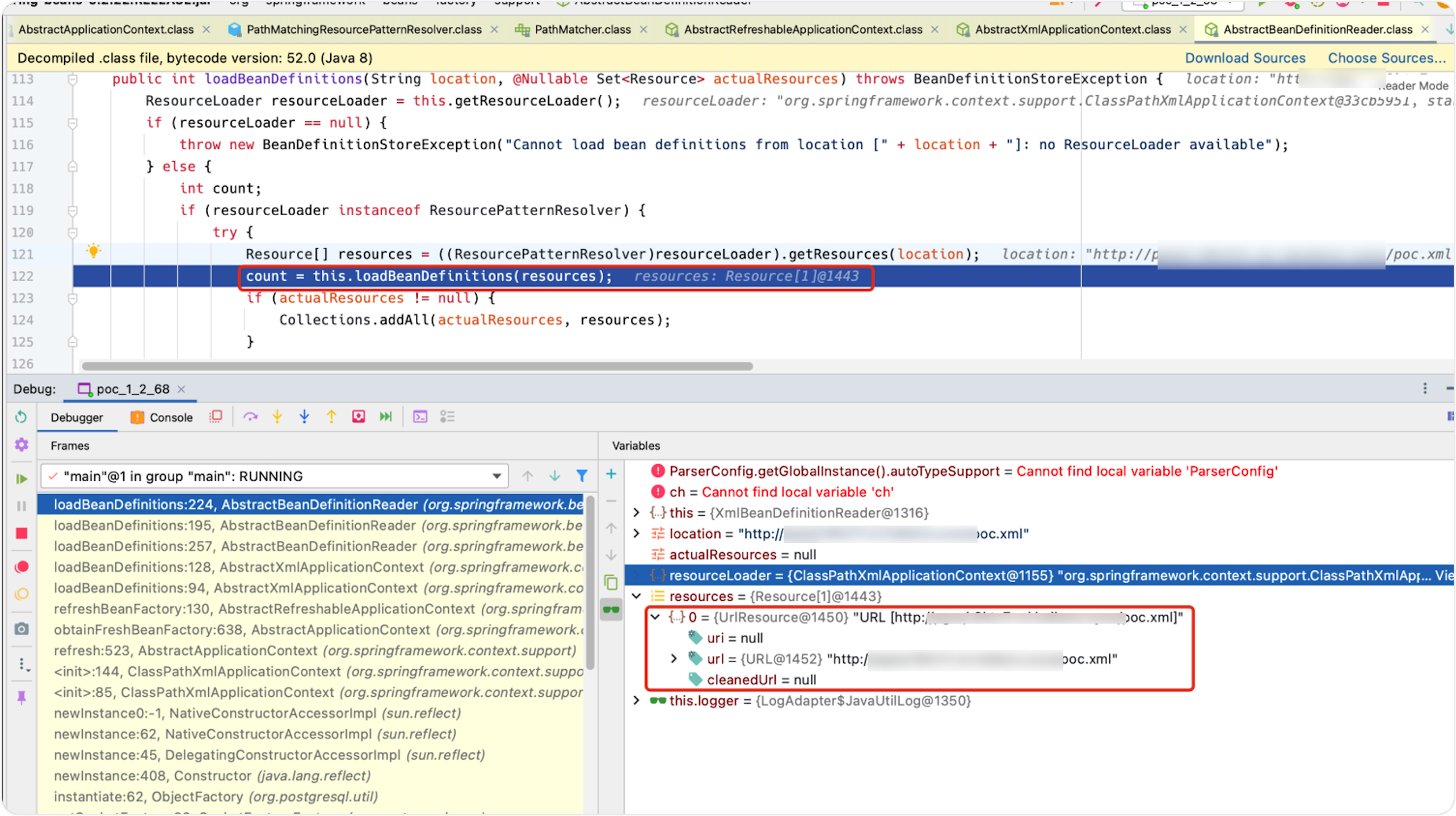Switch to AbstractApplicationContext.class tab
Viewport: 1456px width, 816px height.
[106, 30]
